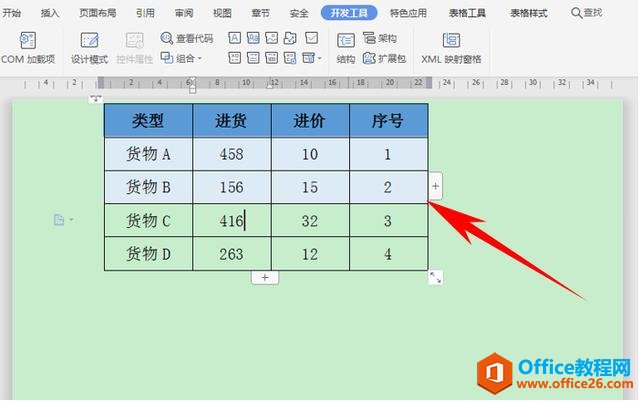Switch to the 表格样式 tab
This screenshot has width=640, height=401.
click(529, 13)
